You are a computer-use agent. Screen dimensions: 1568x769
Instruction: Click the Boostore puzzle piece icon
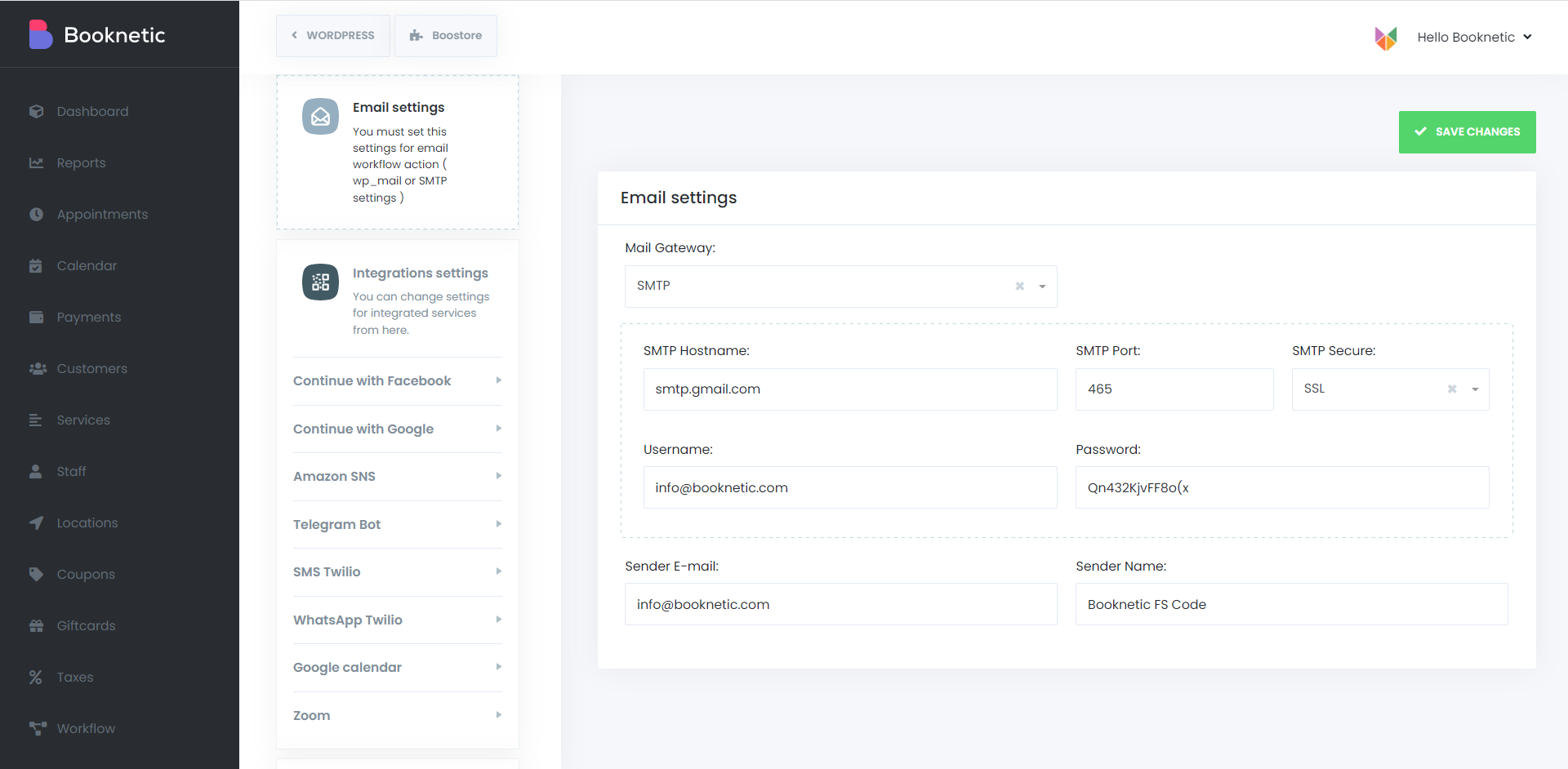point(416,36)
